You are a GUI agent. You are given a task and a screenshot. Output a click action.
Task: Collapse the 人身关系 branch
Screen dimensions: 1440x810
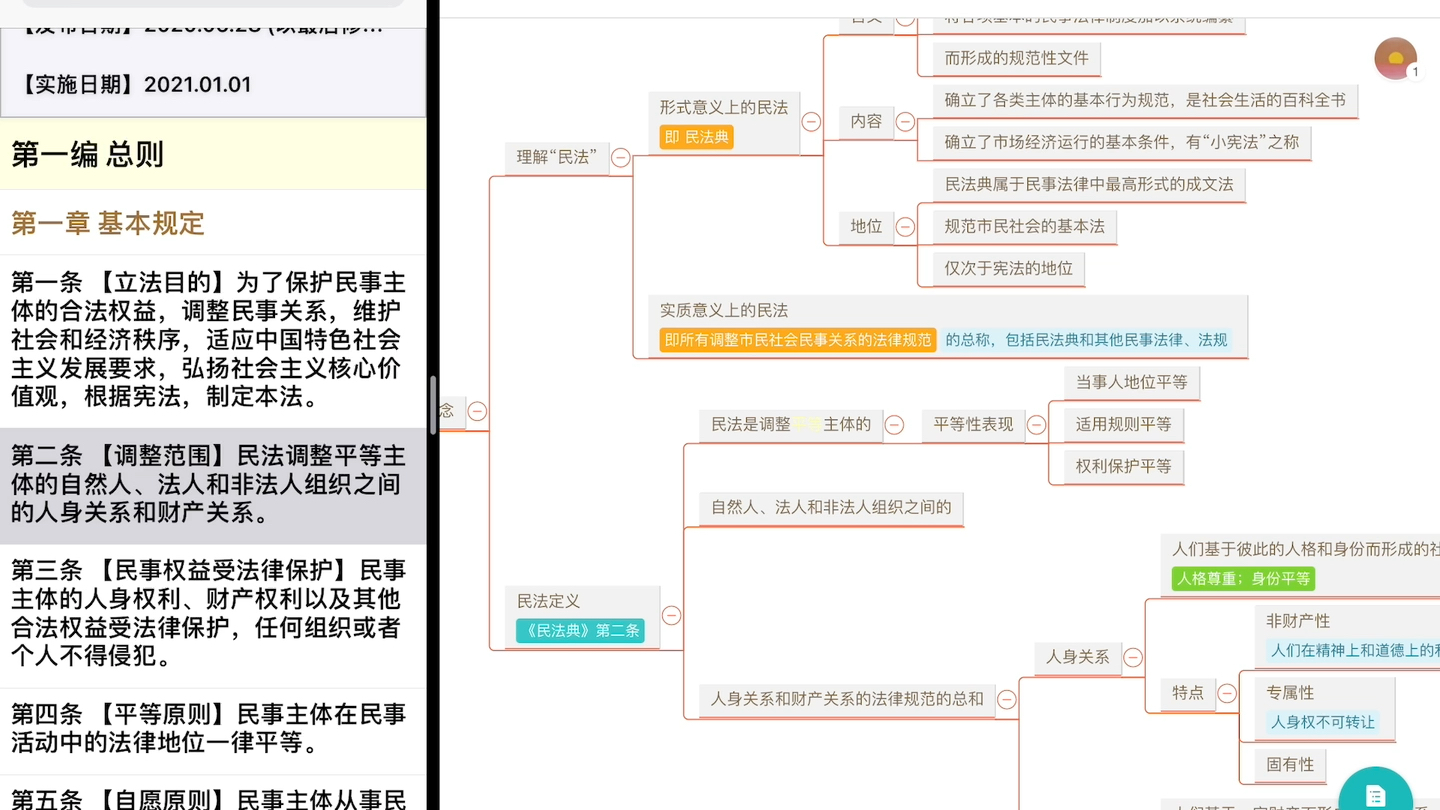[x=1133, y=657]
